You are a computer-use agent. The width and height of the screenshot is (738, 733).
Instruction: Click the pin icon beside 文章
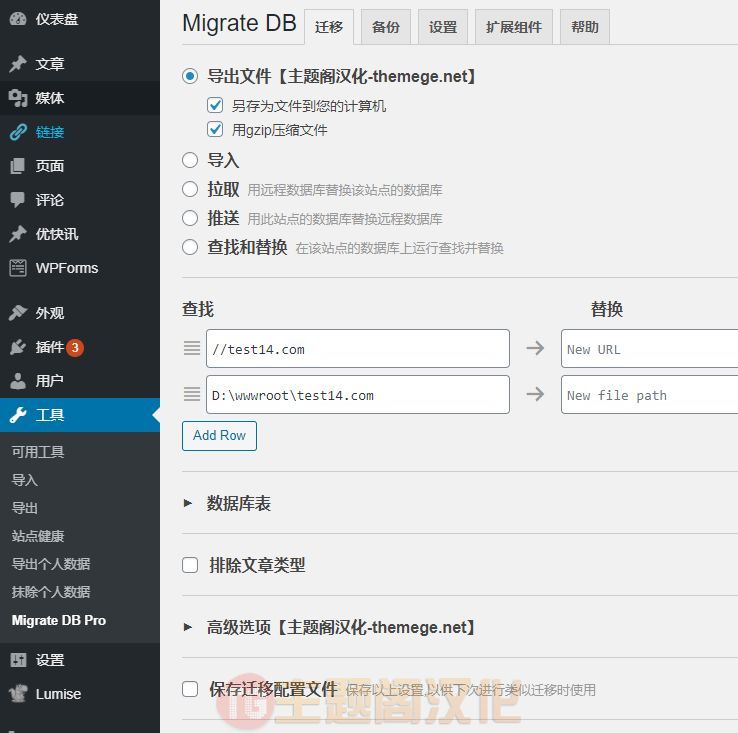(x=18, y=64)
